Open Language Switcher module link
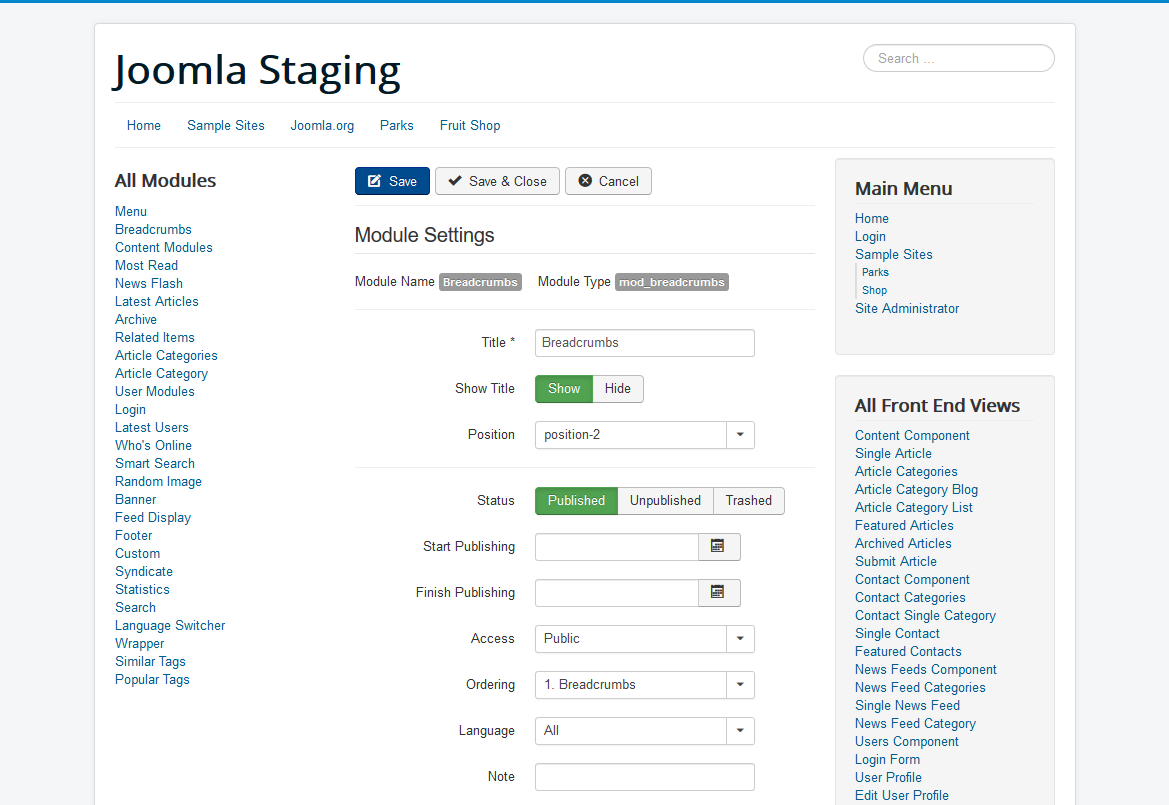The image size is (1169, 805). tap(170, 625)
